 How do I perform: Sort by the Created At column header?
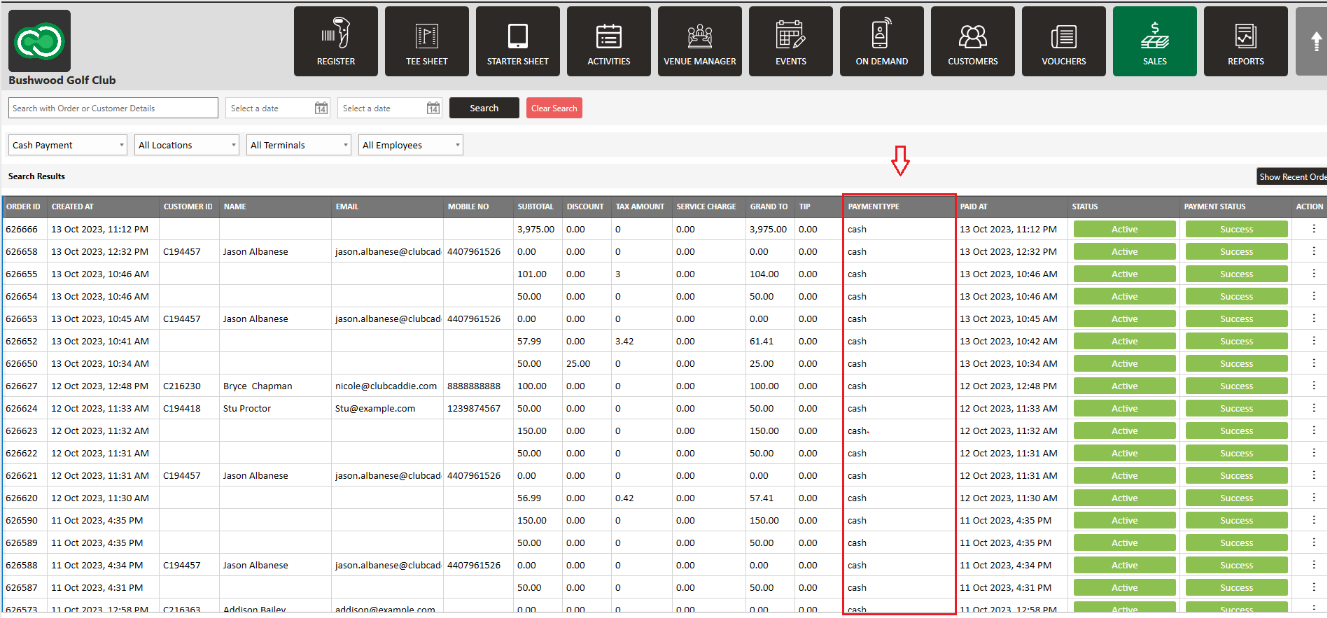pyautogui.click(x=104, y=207)
